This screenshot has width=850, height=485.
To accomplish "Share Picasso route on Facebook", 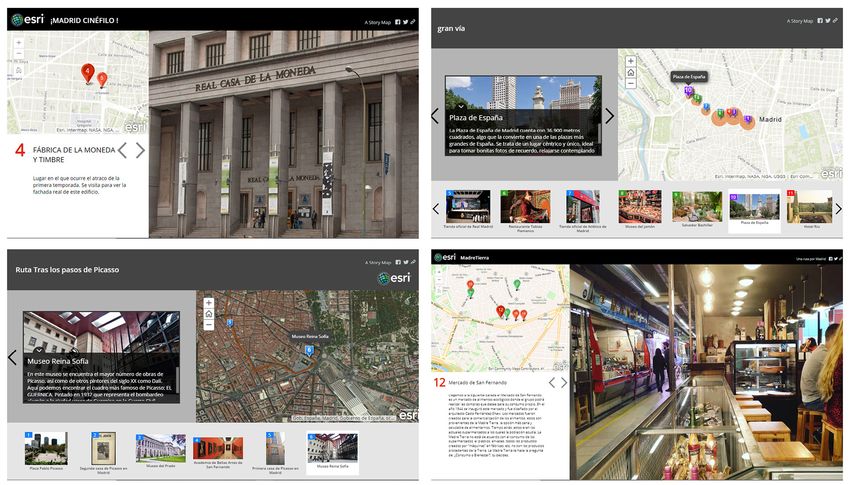I will click(x=397, y=262).
